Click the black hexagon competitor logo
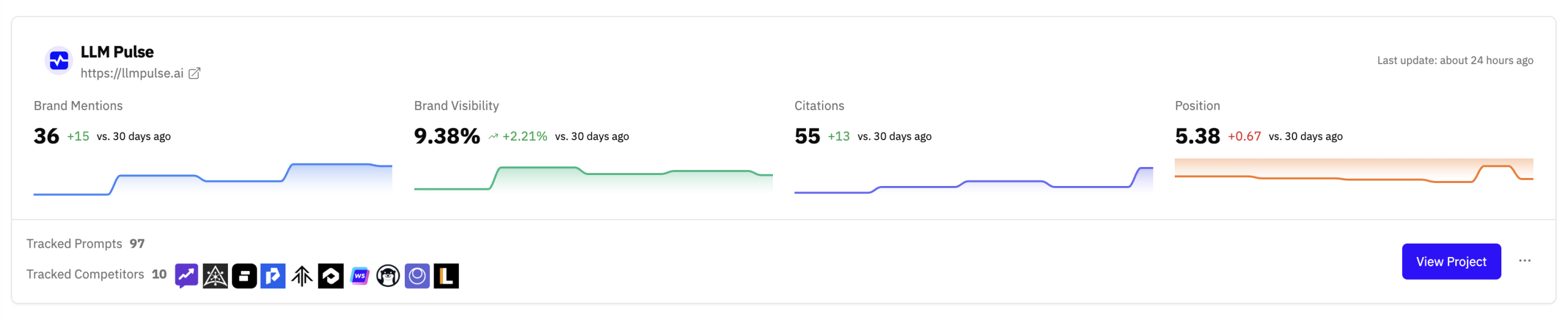 [331, 276]
